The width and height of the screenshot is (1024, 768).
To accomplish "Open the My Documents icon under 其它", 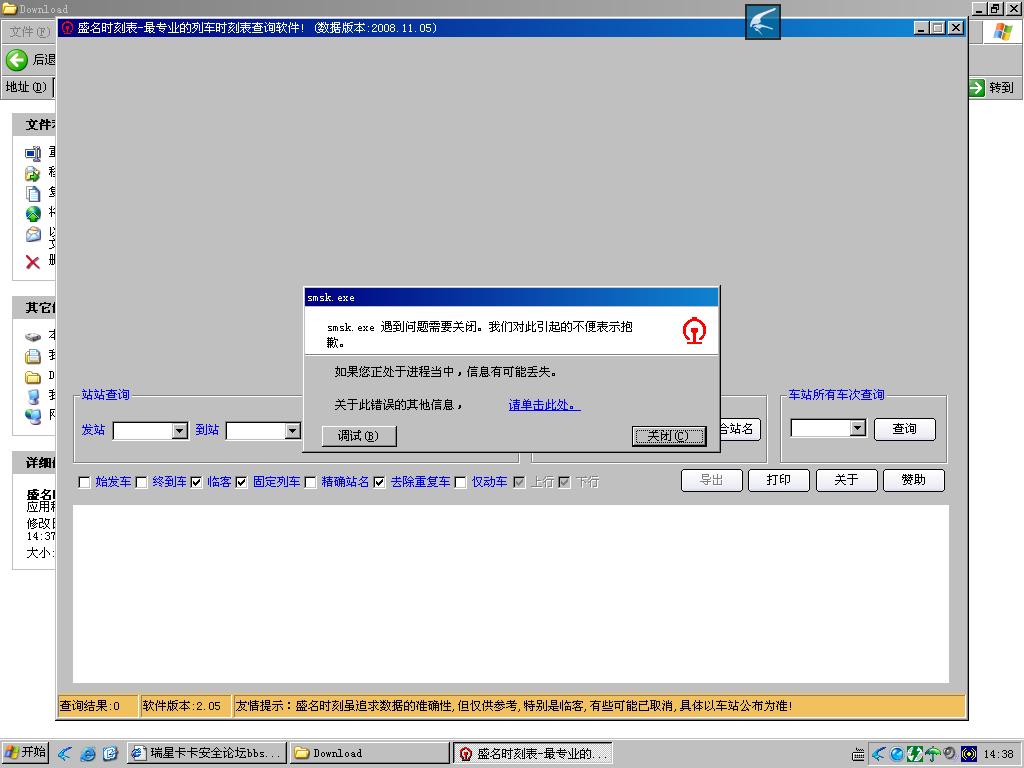I will click(x=33, y=356).
